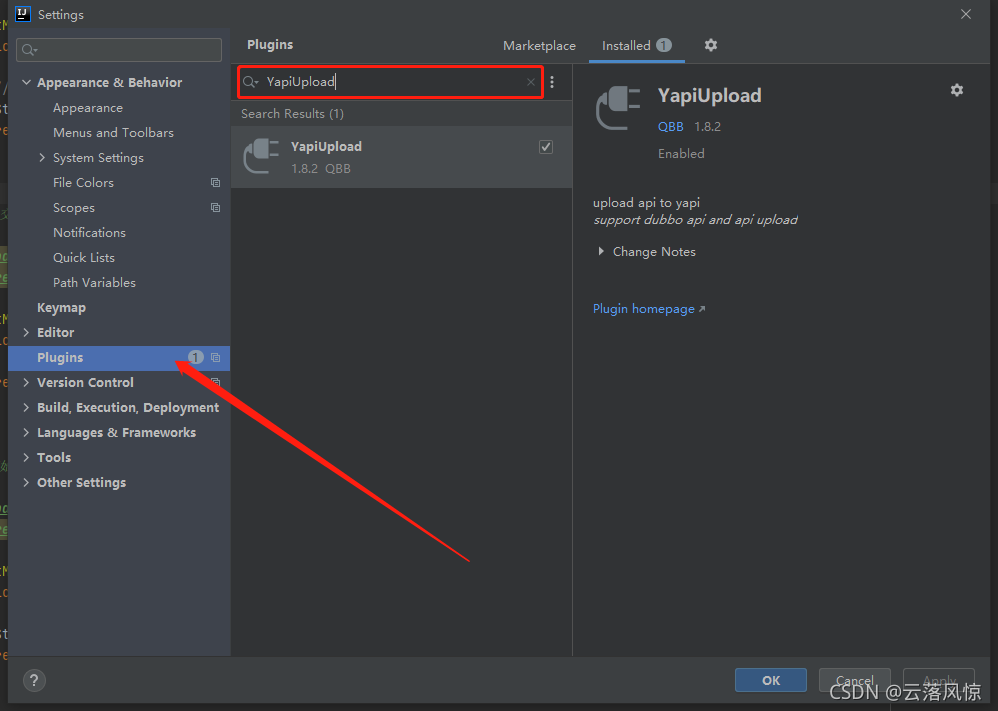Collapse the Appearance & Behavior section

[x=27, y=82]
